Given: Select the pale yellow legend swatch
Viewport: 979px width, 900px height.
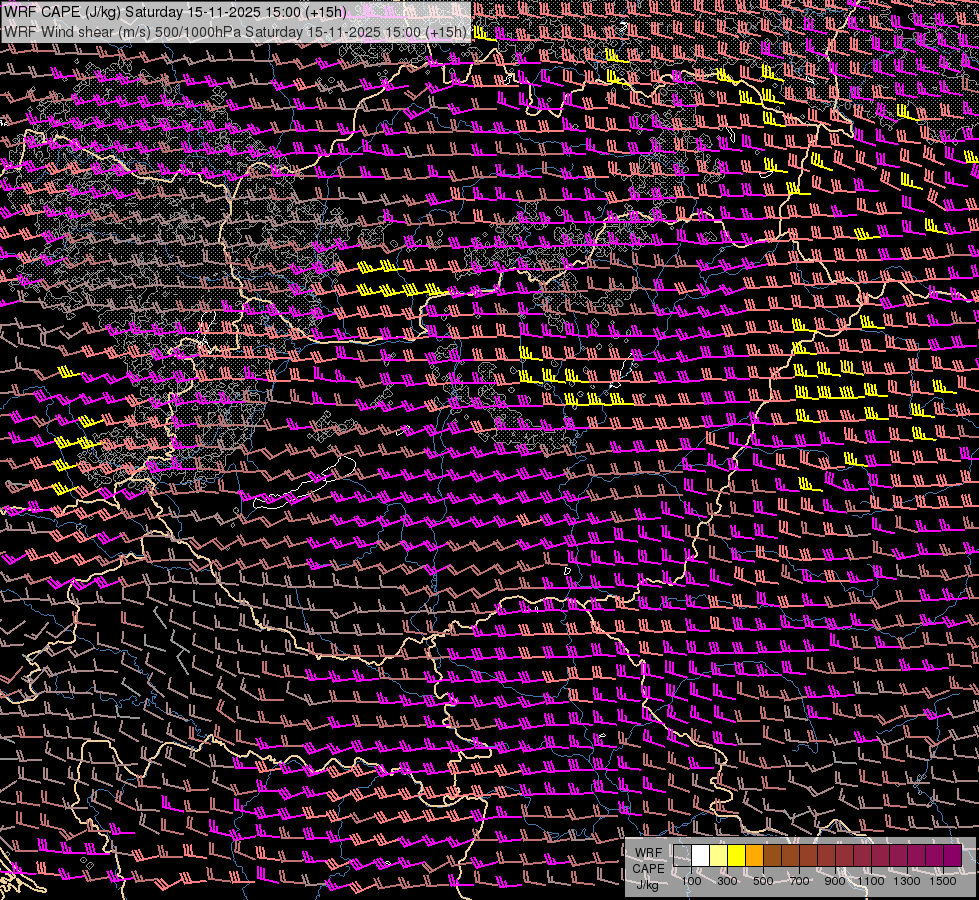Looking at the screenshot, I should click(718, 856).
